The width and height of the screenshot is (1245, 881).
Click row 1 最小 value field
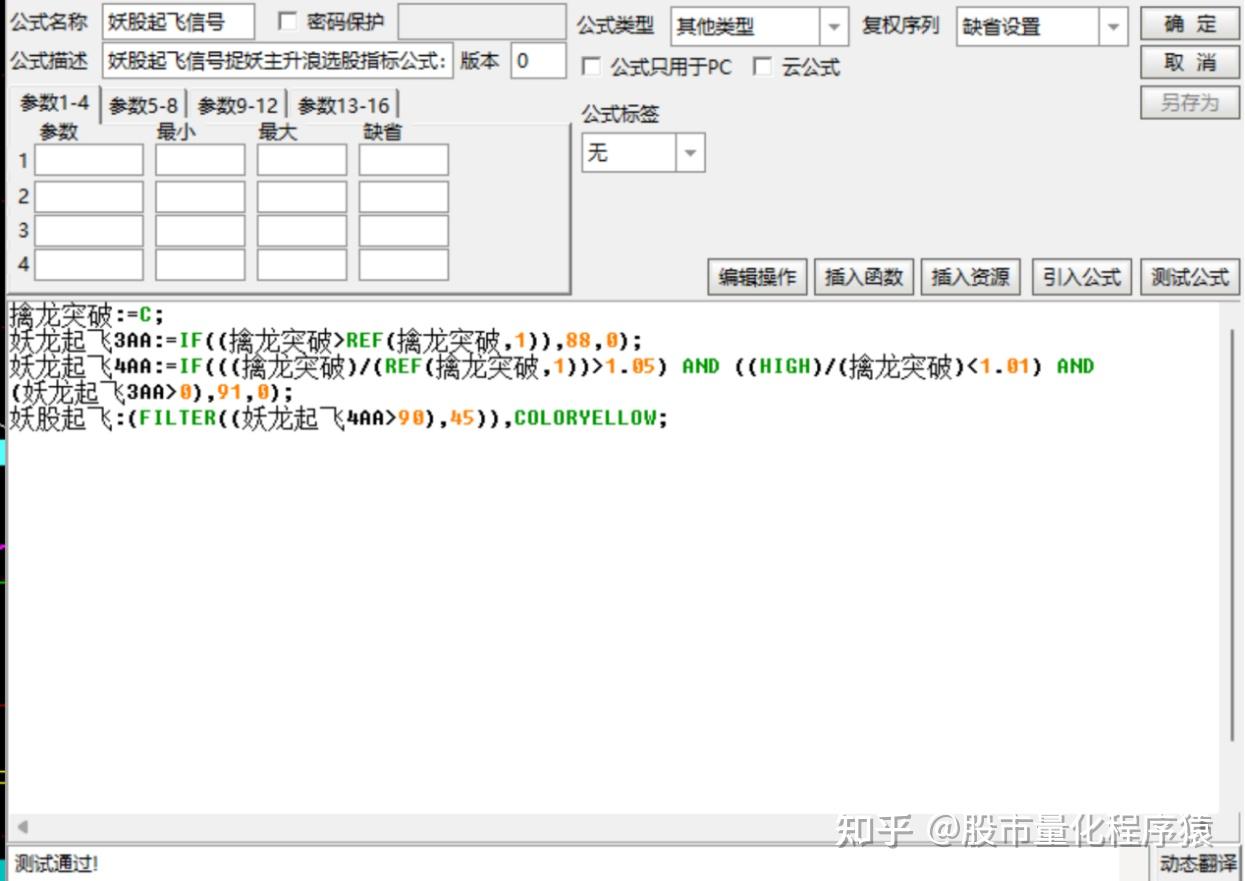pos(200,160)
